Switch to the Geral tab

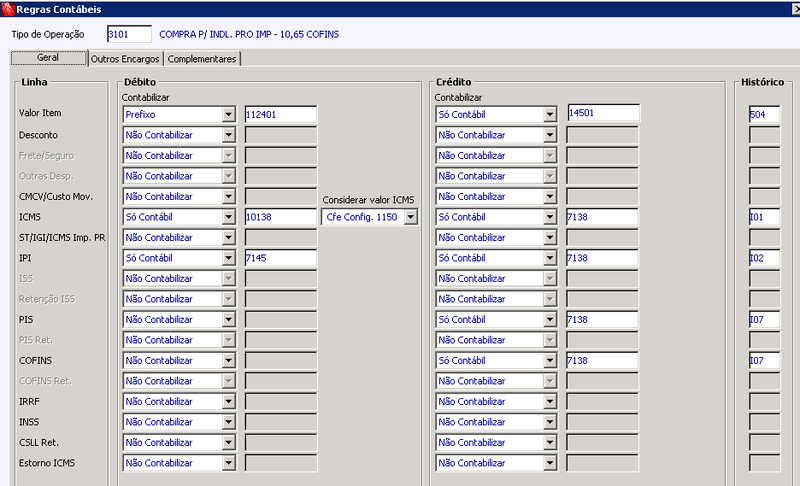[x=48, y=58]
